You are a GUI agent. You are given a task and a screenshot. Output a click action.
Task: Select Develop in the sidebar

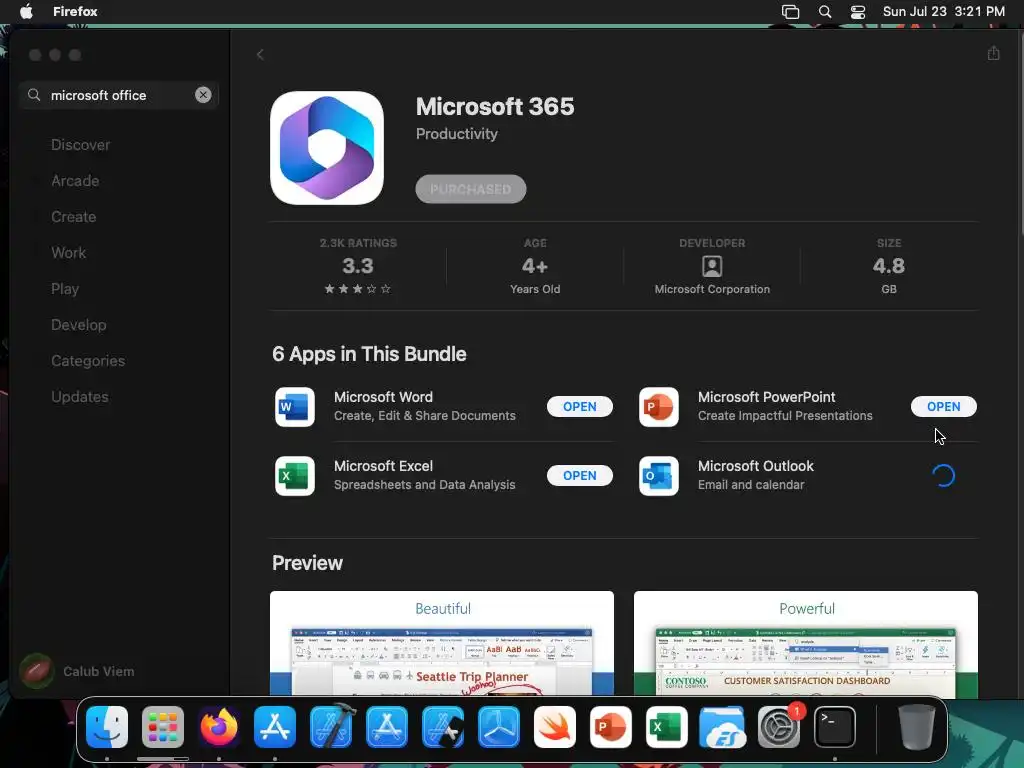point(78,325)
